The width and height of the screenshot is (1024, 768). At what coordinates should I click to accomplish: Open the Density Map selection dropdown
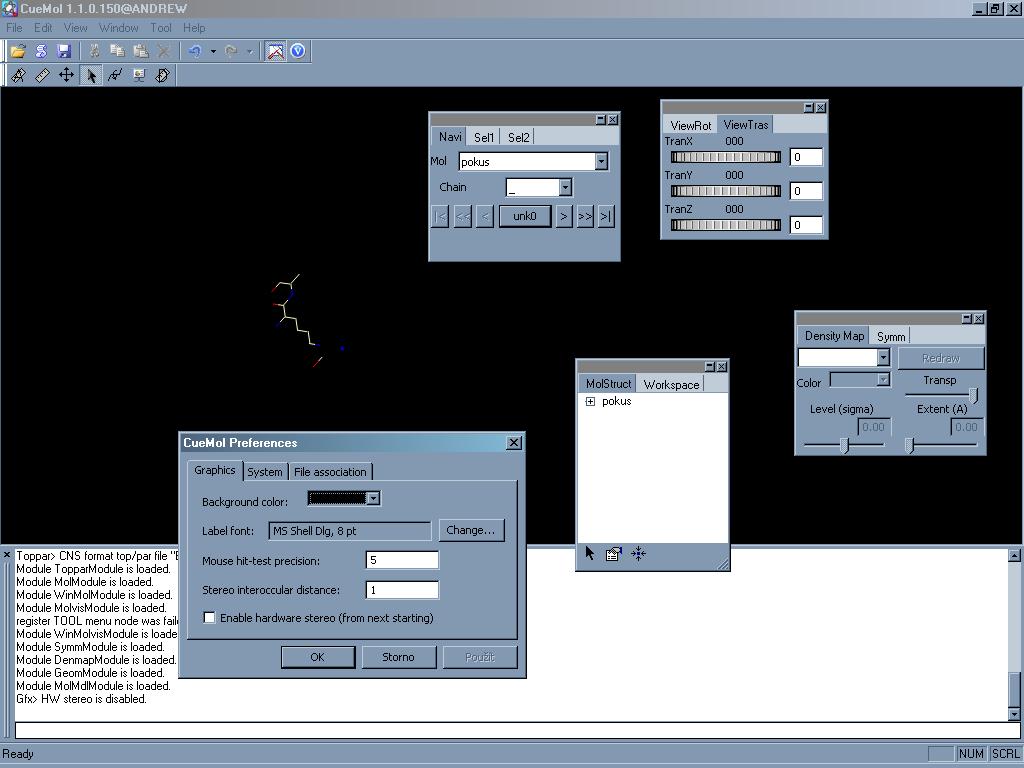pyautogui.click(x=883, y=357)
